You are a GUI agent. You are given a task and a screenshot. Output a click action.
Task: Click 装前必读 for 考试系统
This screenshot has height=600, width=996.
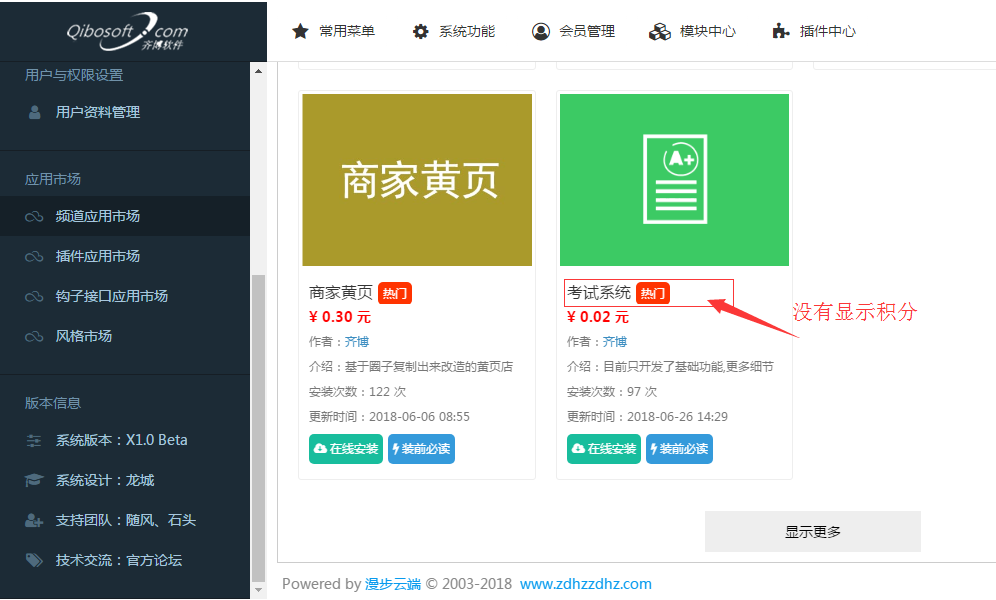(679, 449)
